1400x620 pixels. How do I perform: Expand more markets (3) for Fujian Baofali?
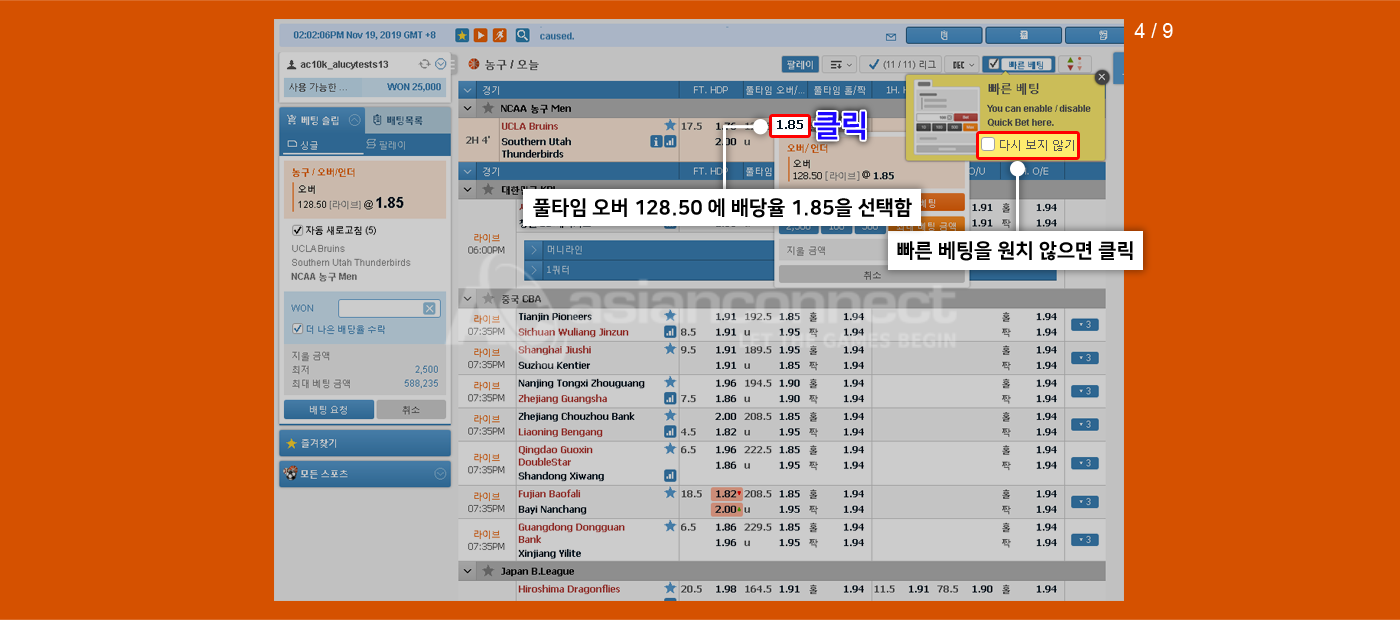click(1084, 502)
